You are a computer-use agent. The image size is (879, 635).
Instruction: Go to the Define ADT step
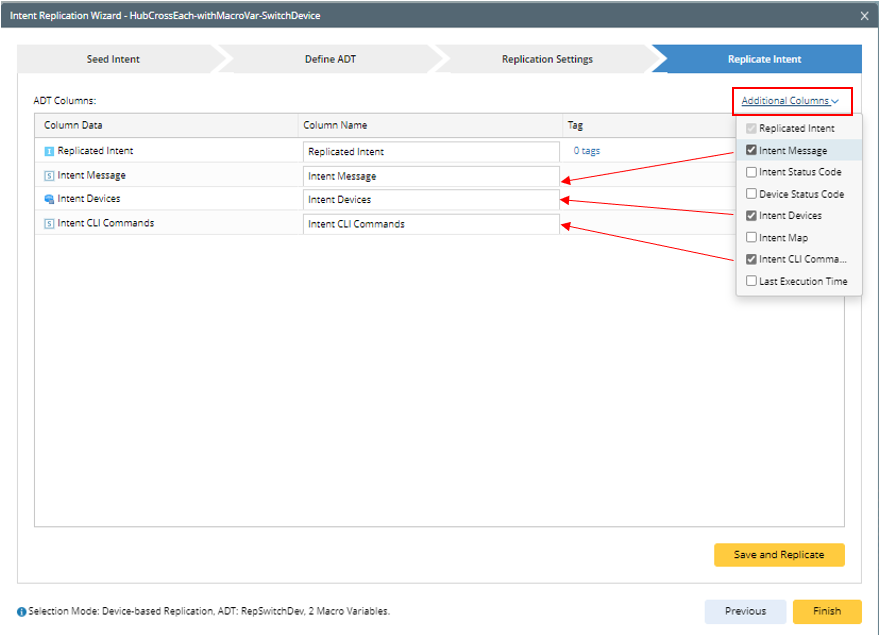pyautogui.click(x=330, y=59)
